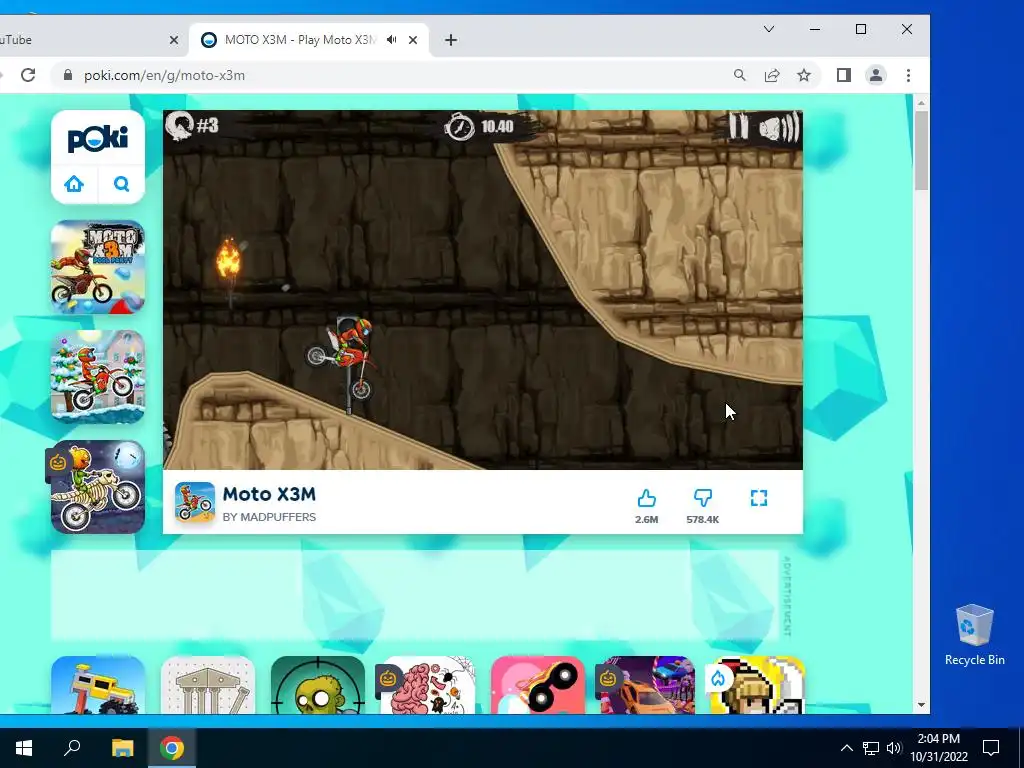Viewport: 1024px width, 768px height.
Task: Click the zoom magnifier icon in address bar
Action: (x=739, y=75)
